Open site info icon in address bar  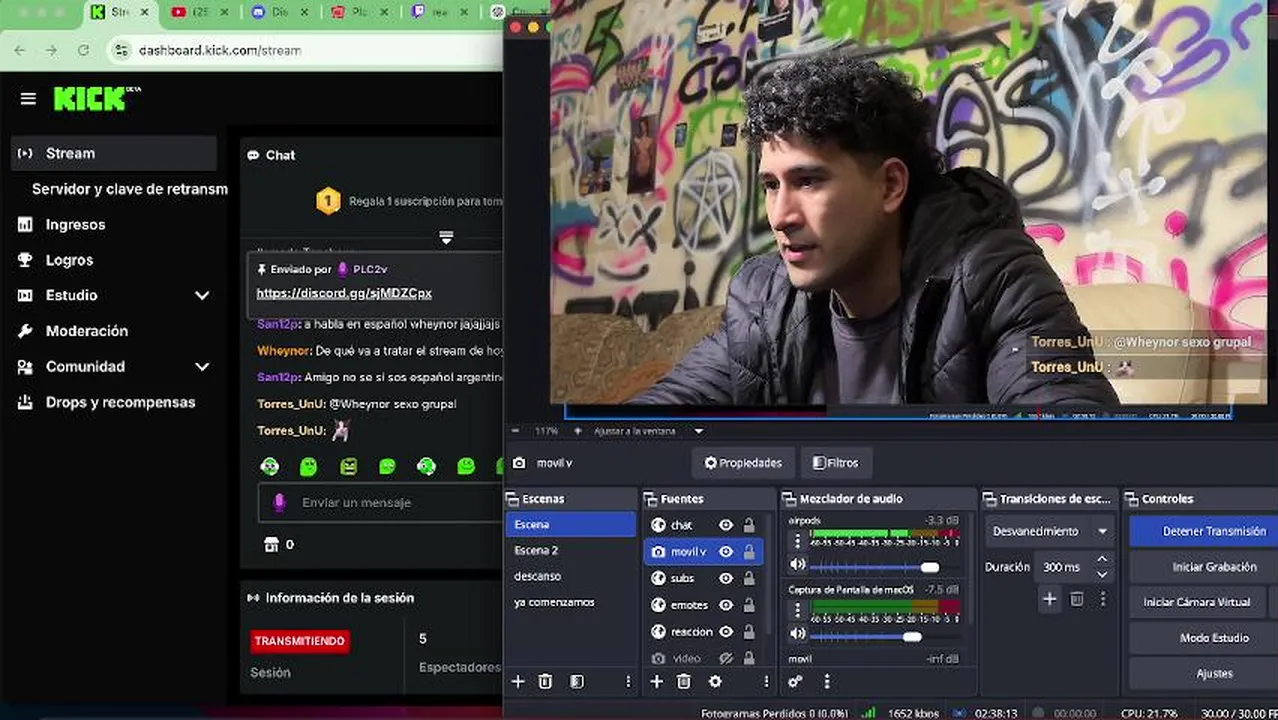click(x=121, y=50)
